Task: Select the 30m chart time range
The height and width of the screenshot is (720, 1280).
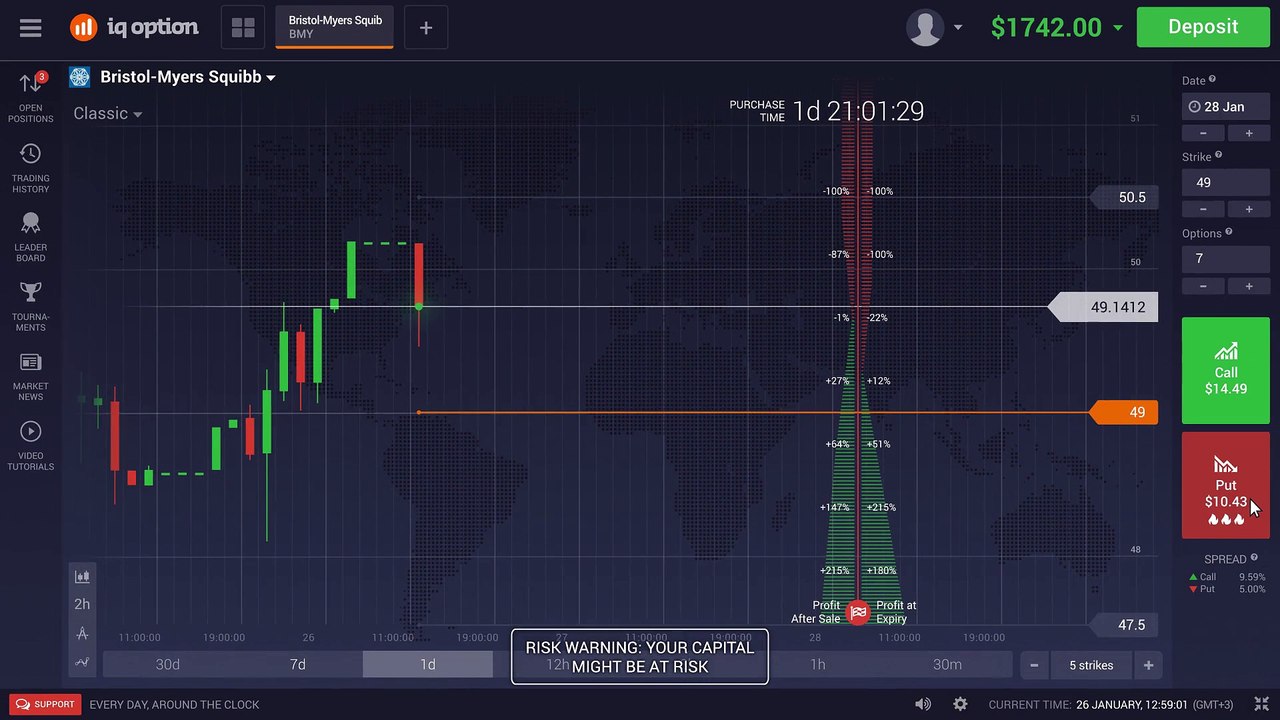Action: point(947,665)
